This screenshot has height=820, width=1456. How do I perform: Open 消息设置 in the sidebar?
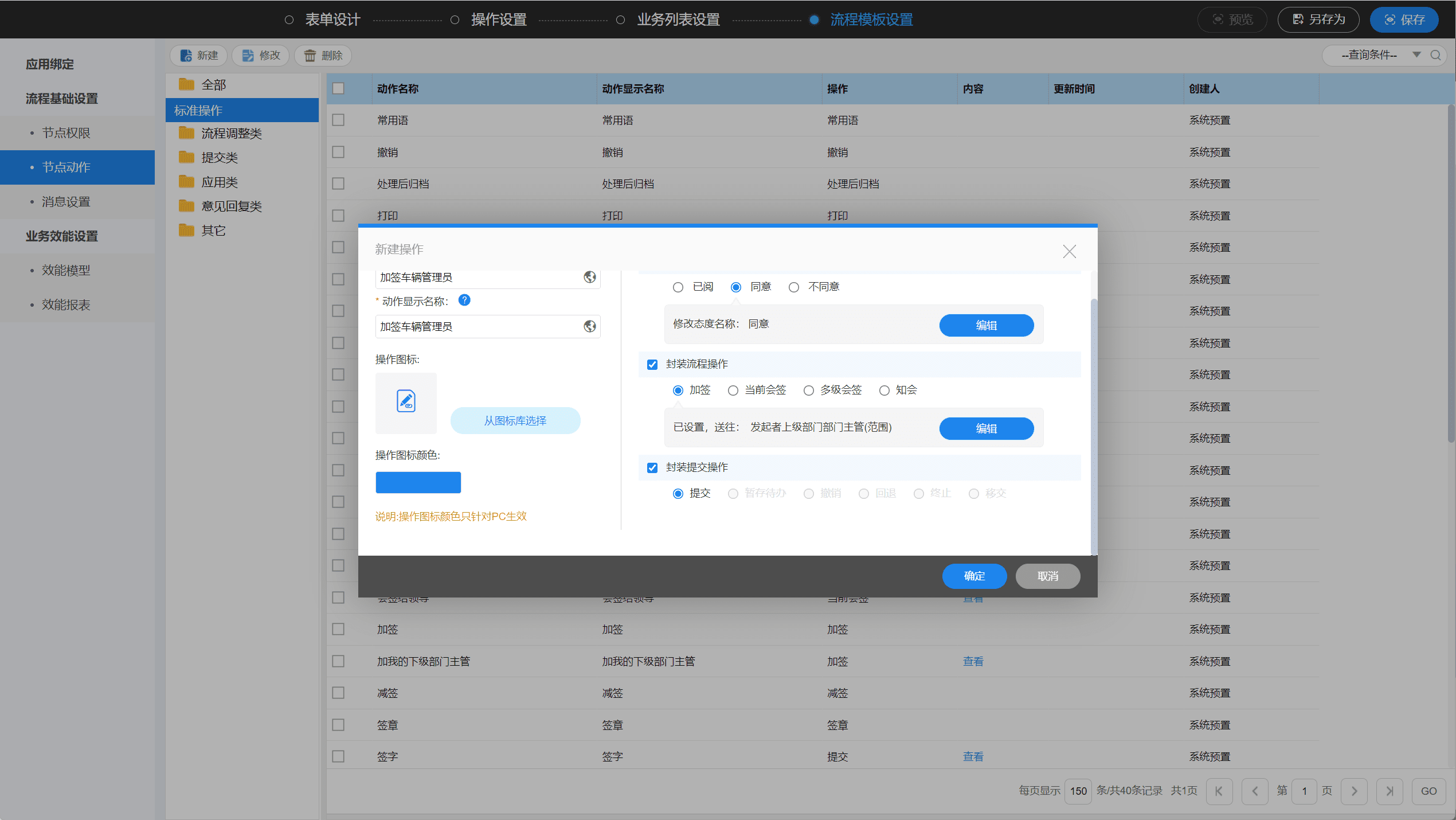[x=77, y=202]
